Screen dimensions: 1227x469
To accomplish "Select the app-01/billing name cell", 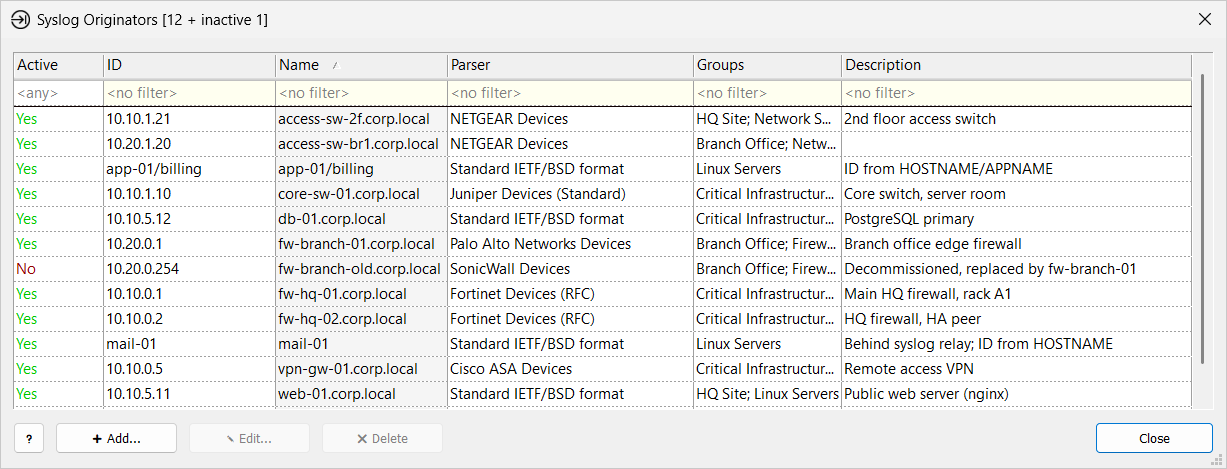I will [361, 169].
